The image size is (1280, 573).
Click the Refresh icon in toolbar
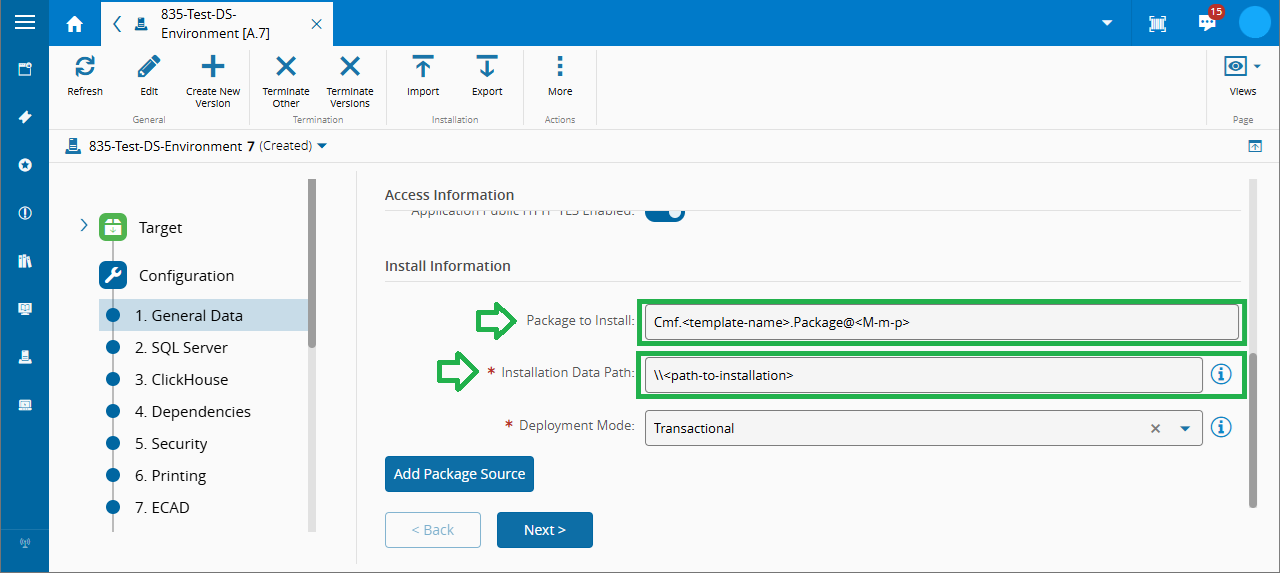pos(85,67)
